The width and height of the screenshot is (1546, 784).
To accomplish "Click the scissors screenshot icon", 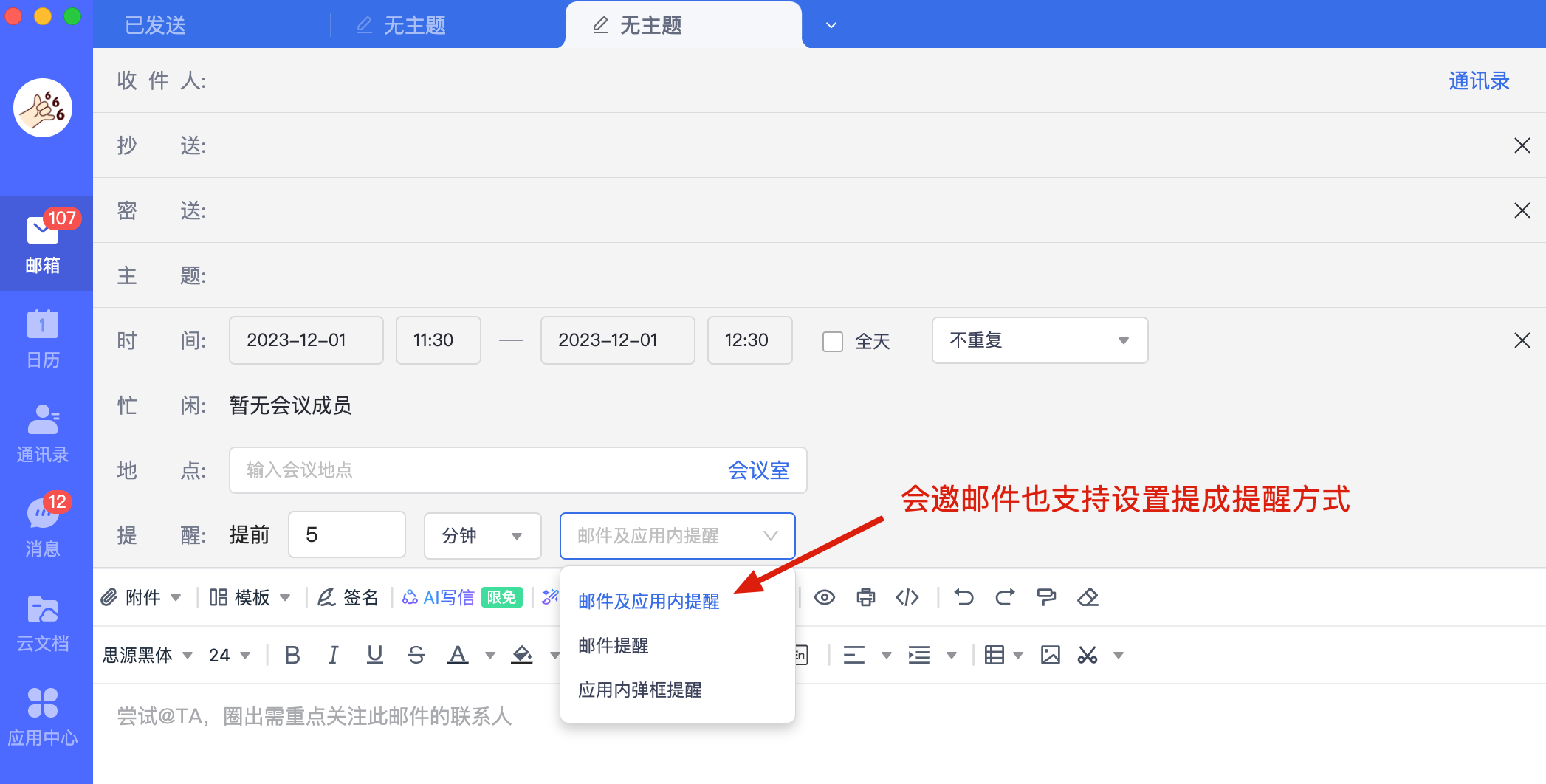I will coord(1088,655).
